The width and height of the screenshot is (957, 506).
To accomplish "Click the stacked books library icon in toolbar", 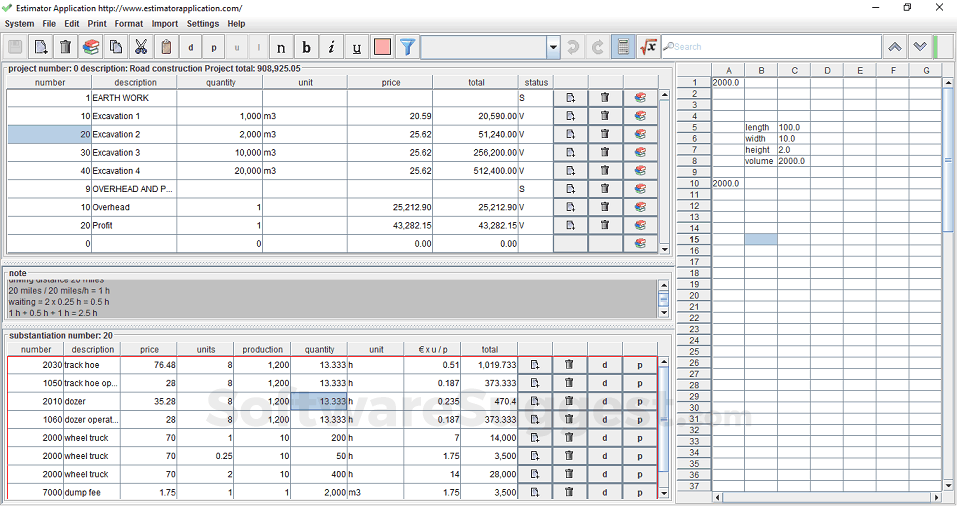I will (91, 47).
